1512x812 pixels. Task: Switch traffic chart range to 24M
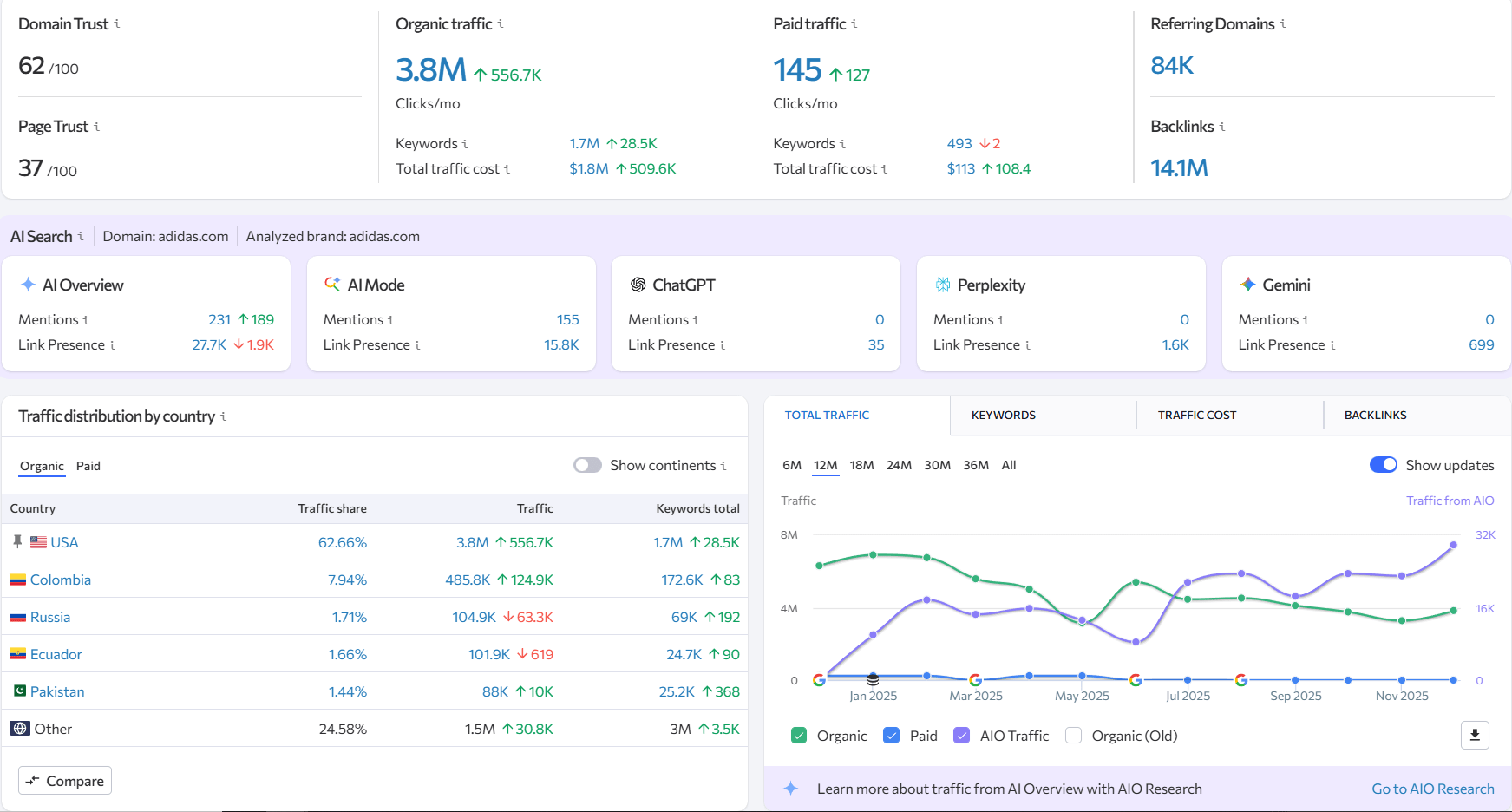900,465
